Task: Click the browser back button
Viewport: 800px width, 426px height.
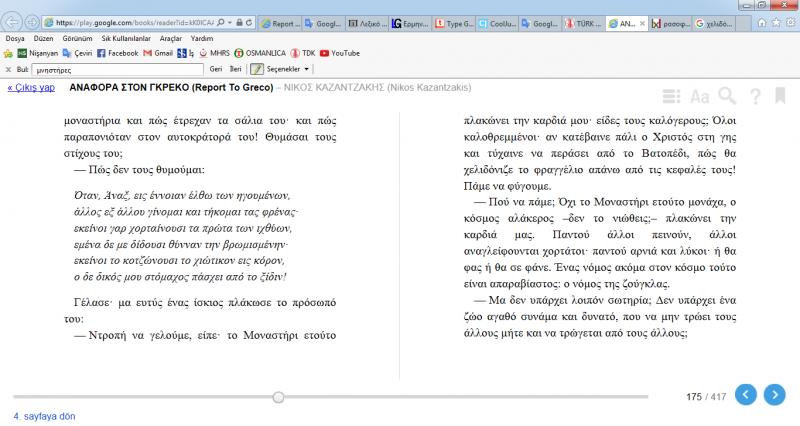Action: [13, 21]
